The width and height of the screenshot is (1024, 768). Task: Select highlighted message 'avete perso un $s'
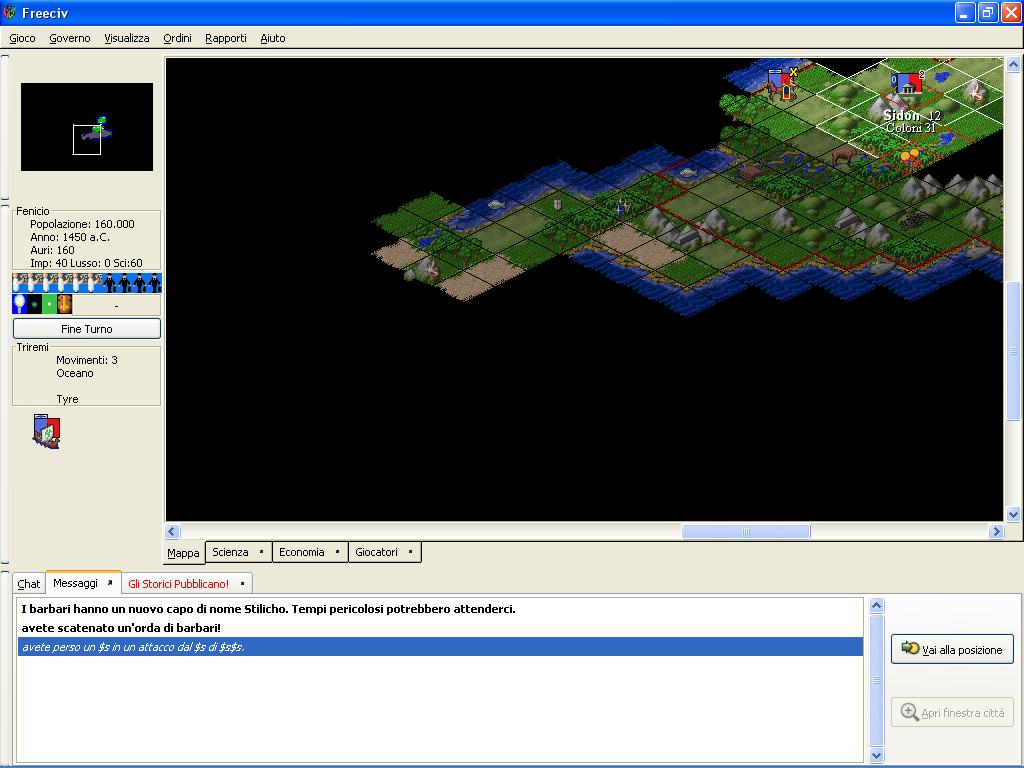point(440,647)
